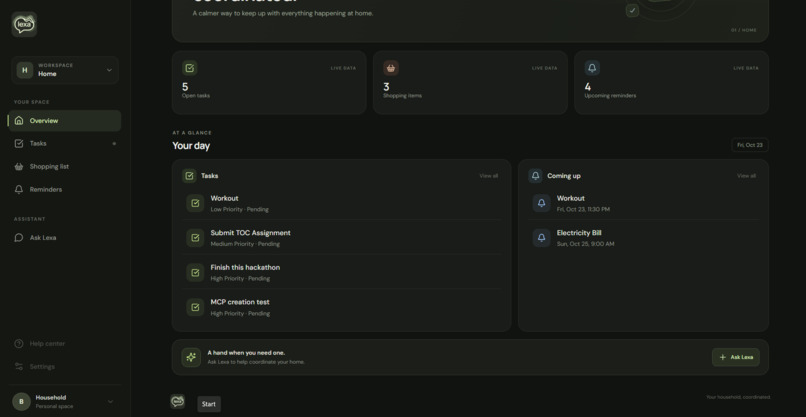Click the Tasks panel header icon
The height and width of the screenshot is (417, 806).
[189, 176]
